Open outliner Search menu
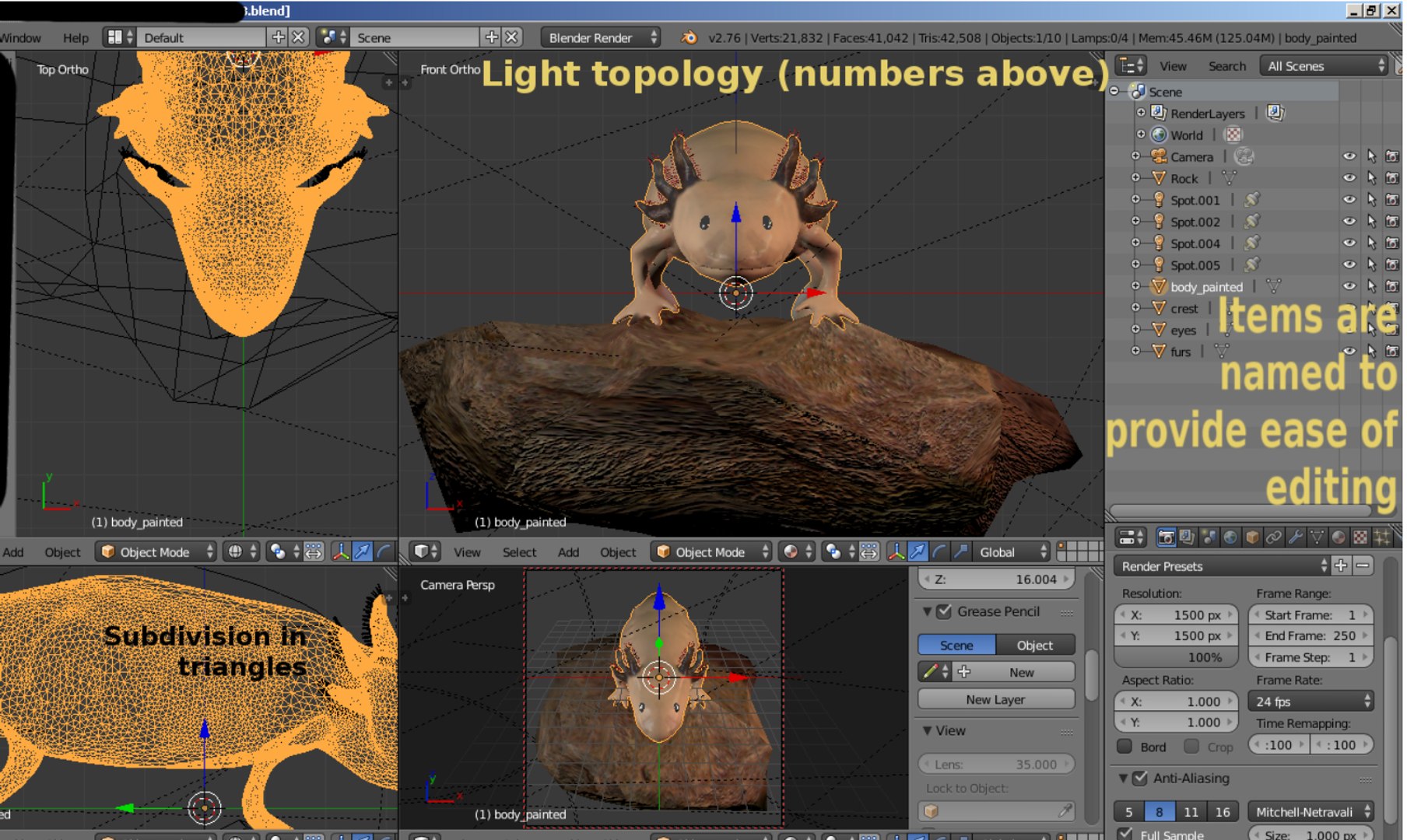 1227,66
